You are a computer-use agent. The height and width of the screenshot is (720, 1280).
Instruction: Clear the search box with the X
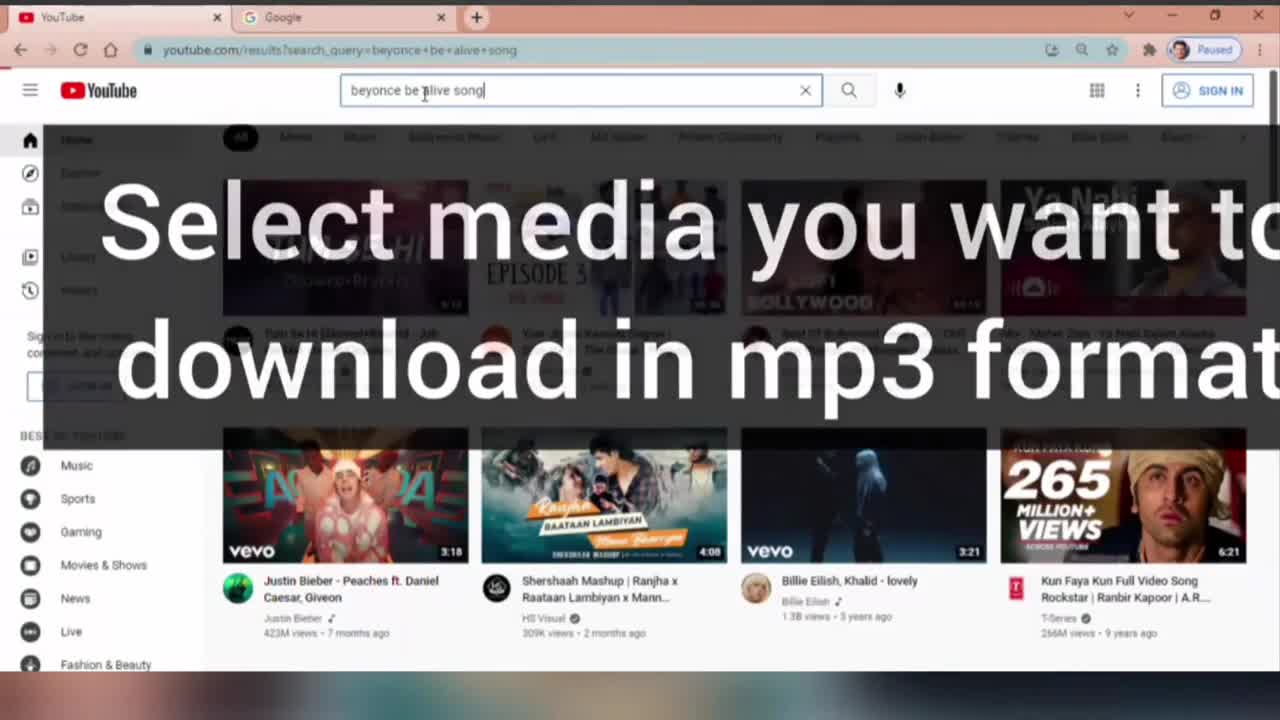[805, 90]
